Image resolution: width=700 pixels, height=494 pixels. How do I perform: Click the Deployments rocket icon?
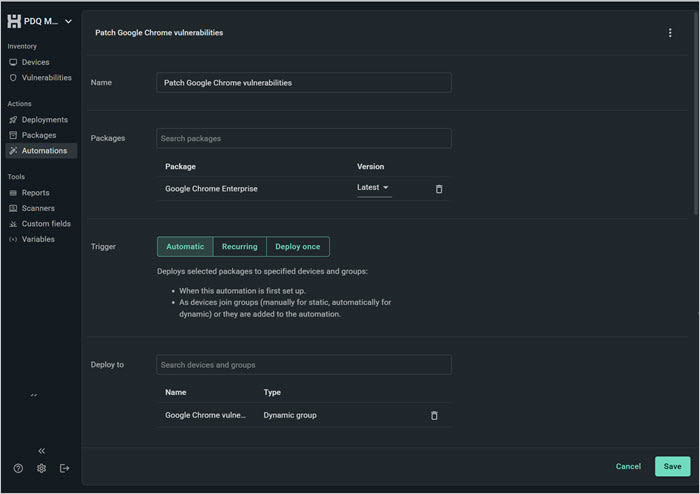(x=13, y=120)
